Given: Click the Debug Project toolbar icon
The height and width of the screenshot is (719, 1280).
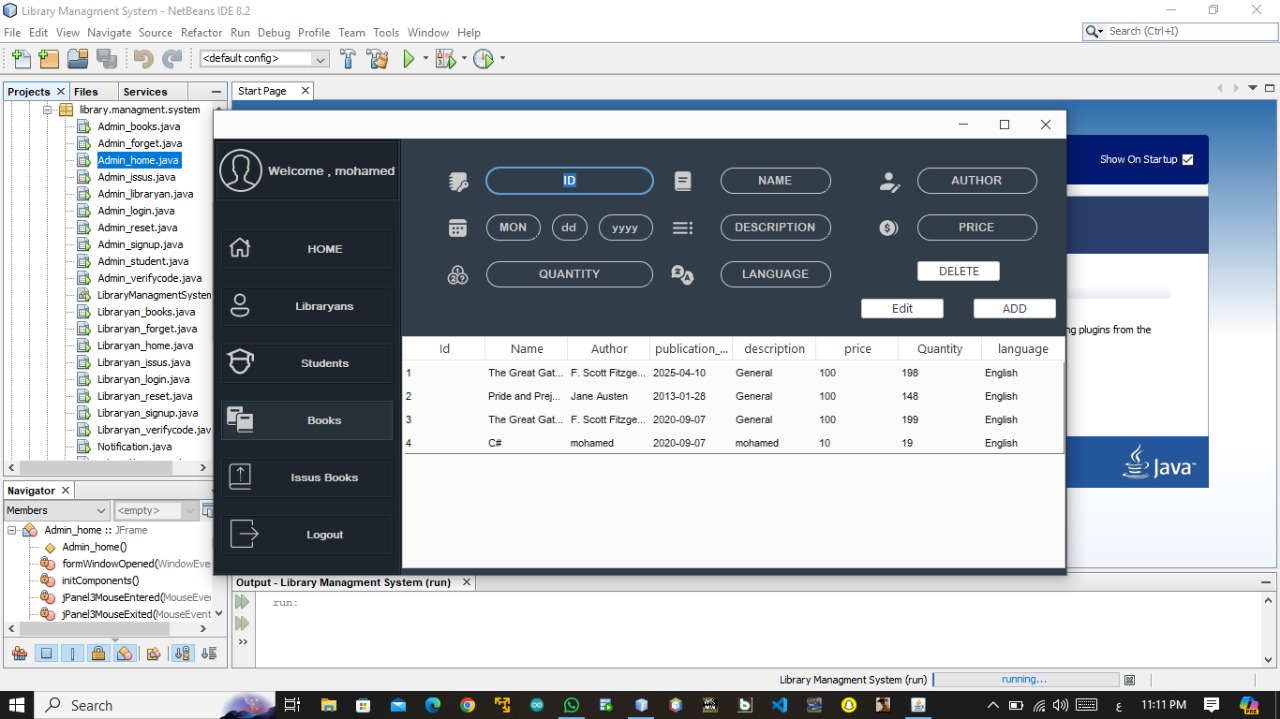Looking at the screenshot, I should pos(444,59).
